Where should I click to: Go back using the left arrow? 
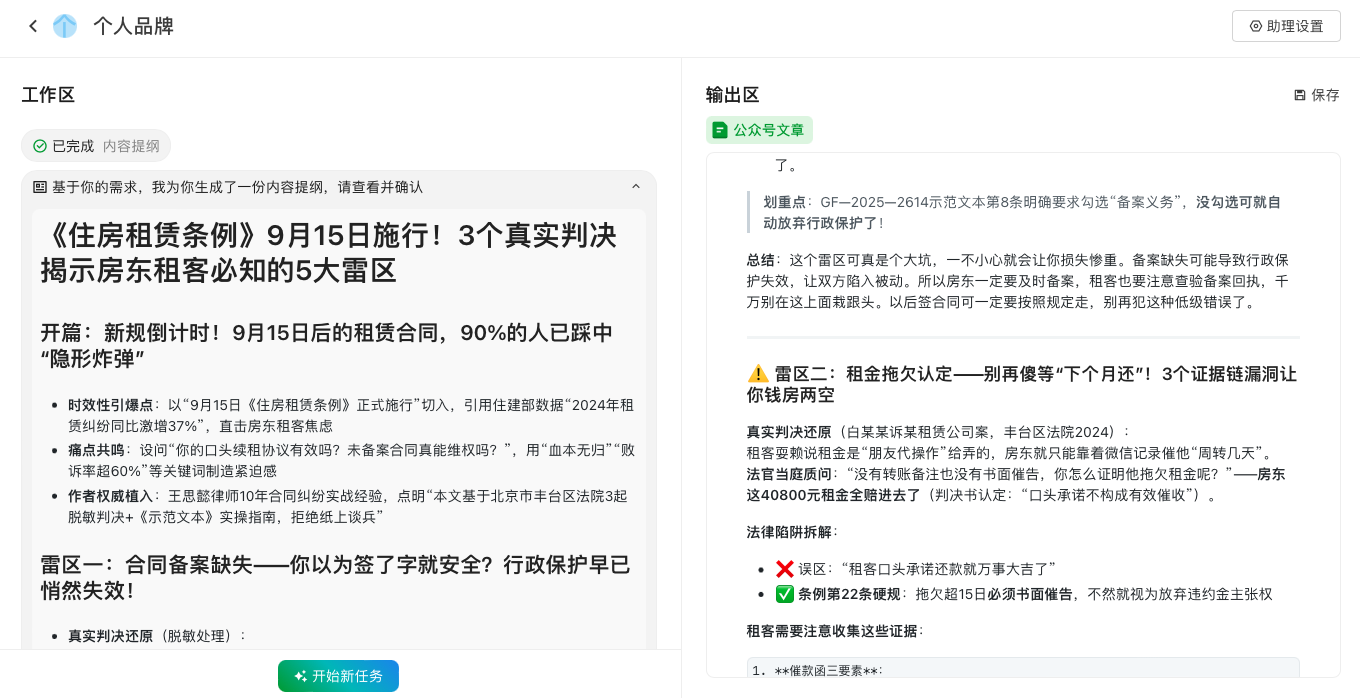click(x=33, y=26)
